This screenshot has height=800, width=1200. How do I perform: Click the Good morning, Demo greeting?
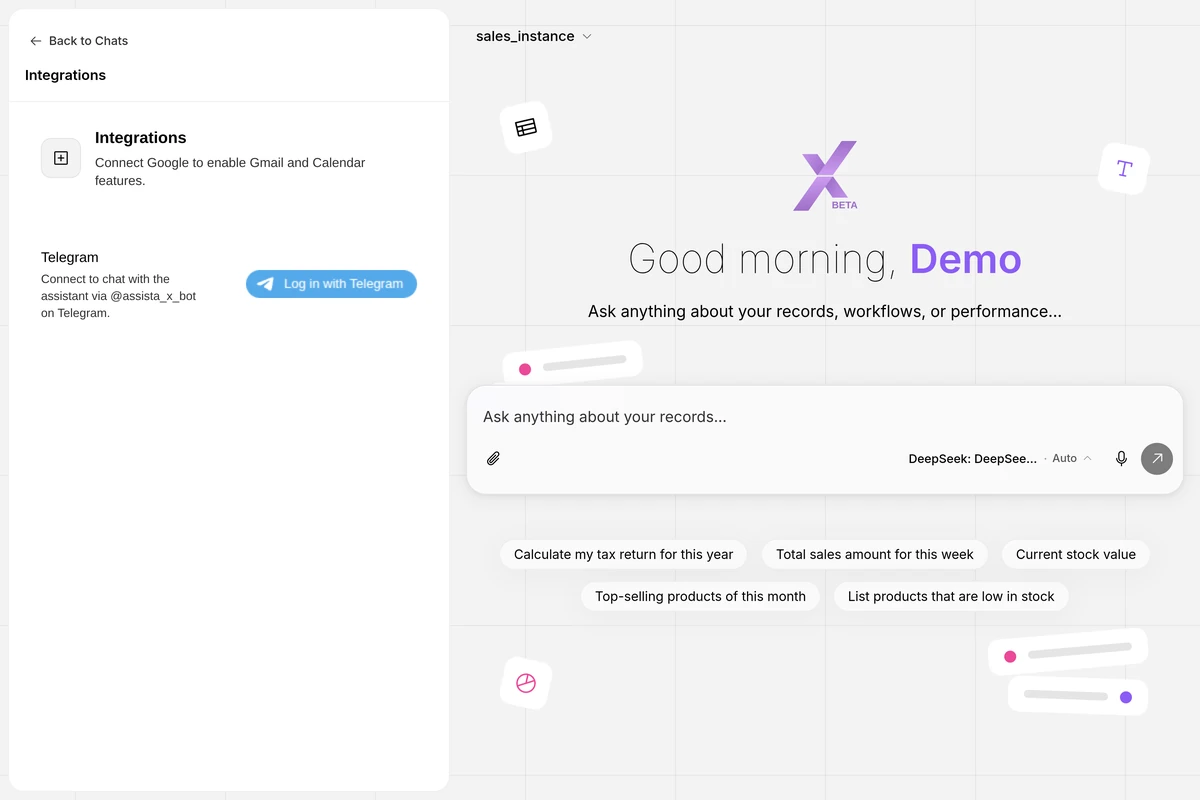tap(825, 260)
